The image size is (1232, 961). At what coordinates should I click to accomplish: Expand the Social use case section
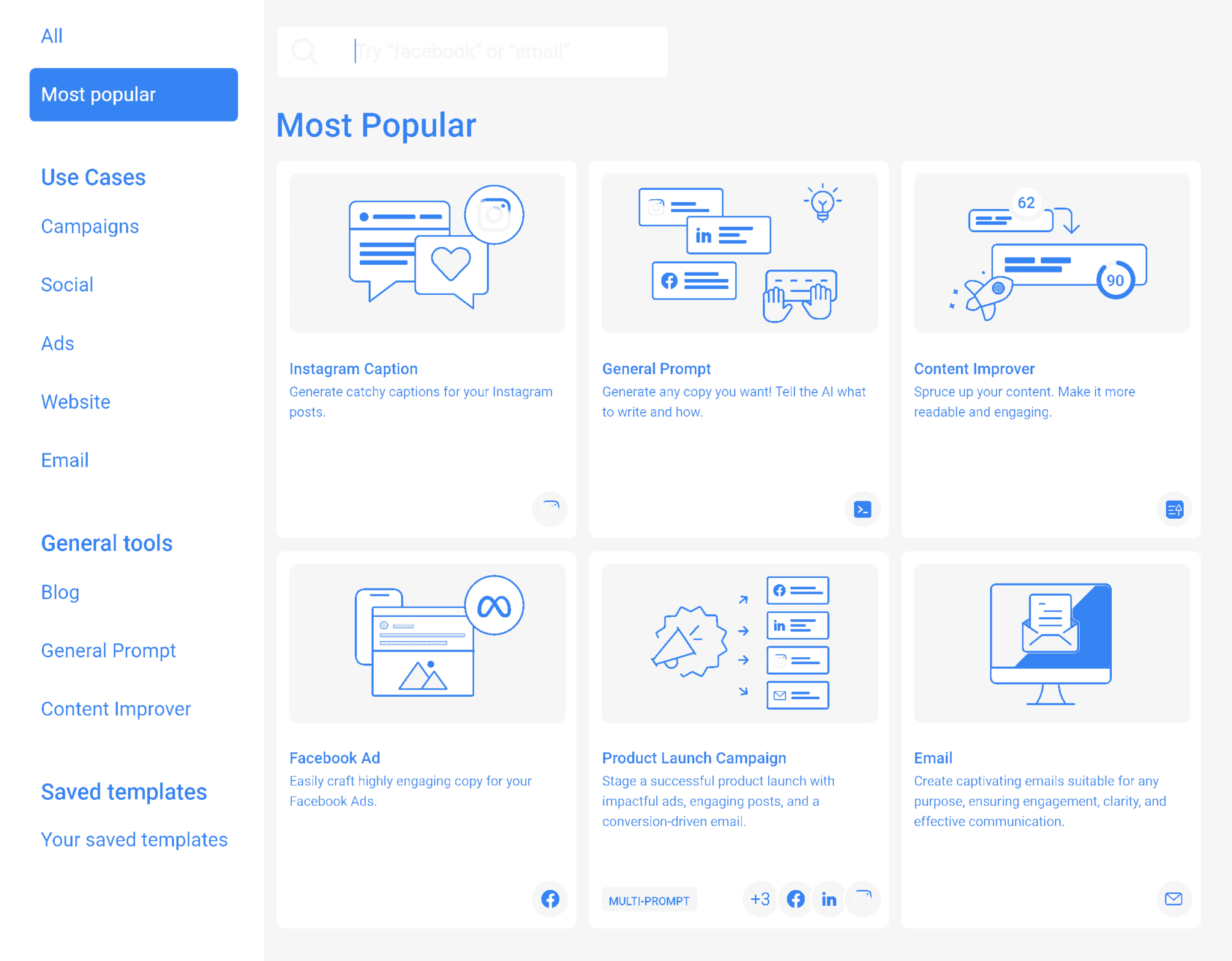coord(66,284)
